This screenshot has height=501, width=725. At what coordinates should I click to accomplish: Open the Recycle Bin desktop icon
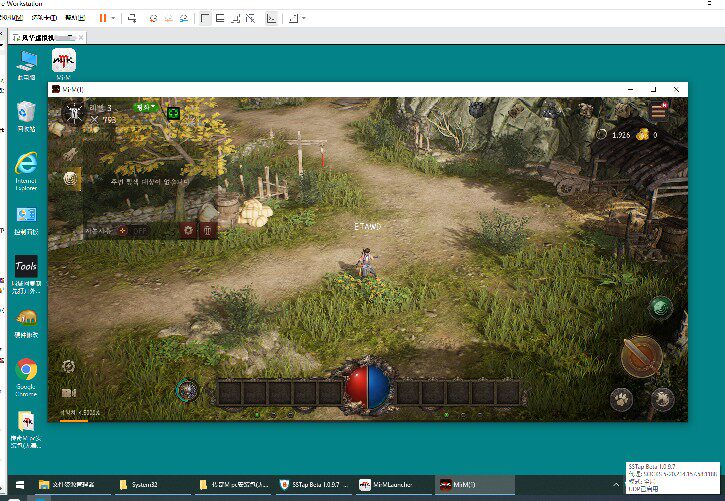tap(26, 116)
